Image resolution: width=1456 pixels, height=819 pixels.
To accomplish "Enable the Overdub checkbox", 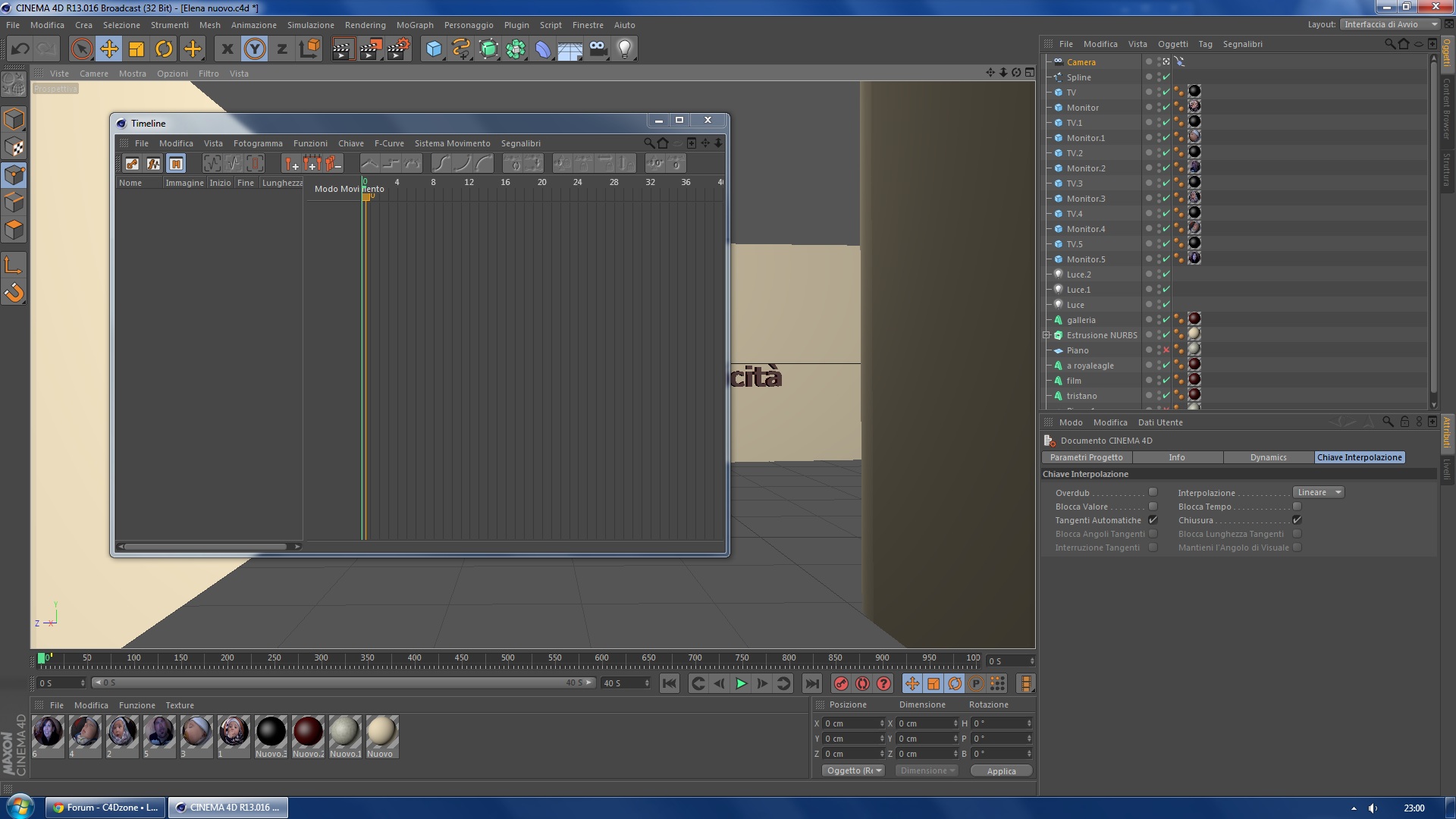I will pyautogui.click(x=1153, y=492).
